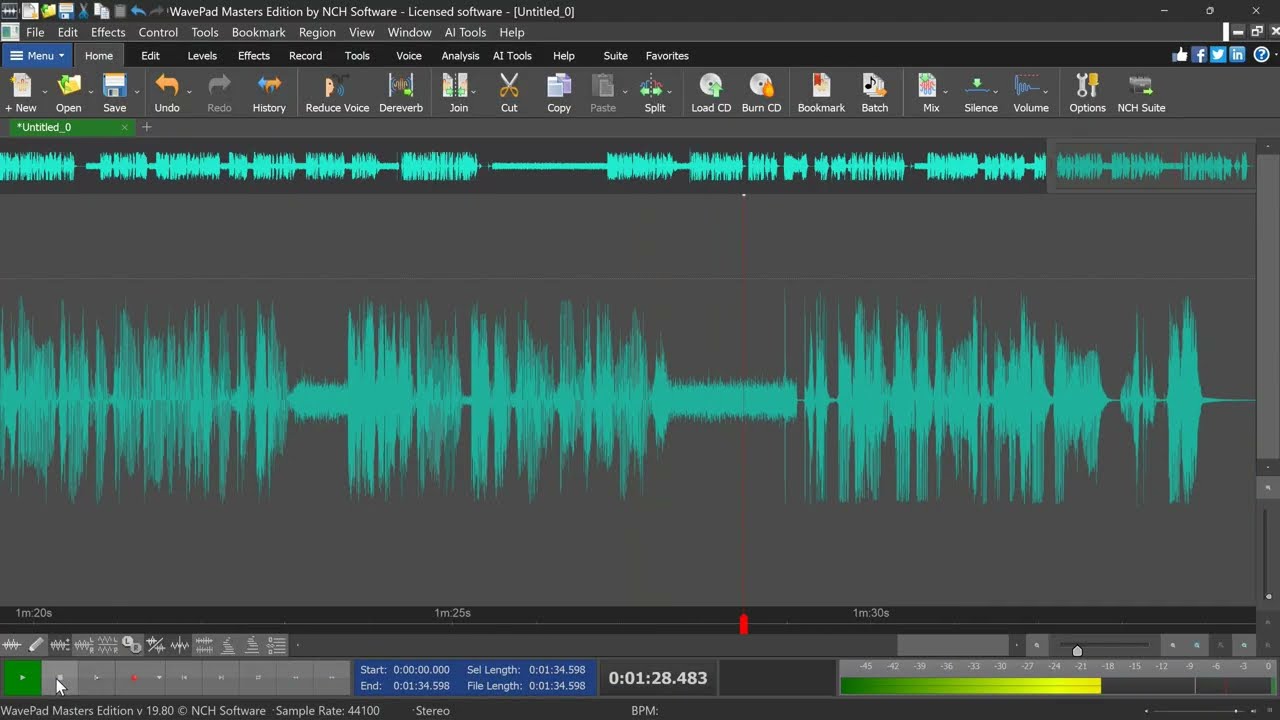The width and height of the screenshot is (1280, 720).
Task: Click the 0:01:28.483 time display
Action: 658,678
